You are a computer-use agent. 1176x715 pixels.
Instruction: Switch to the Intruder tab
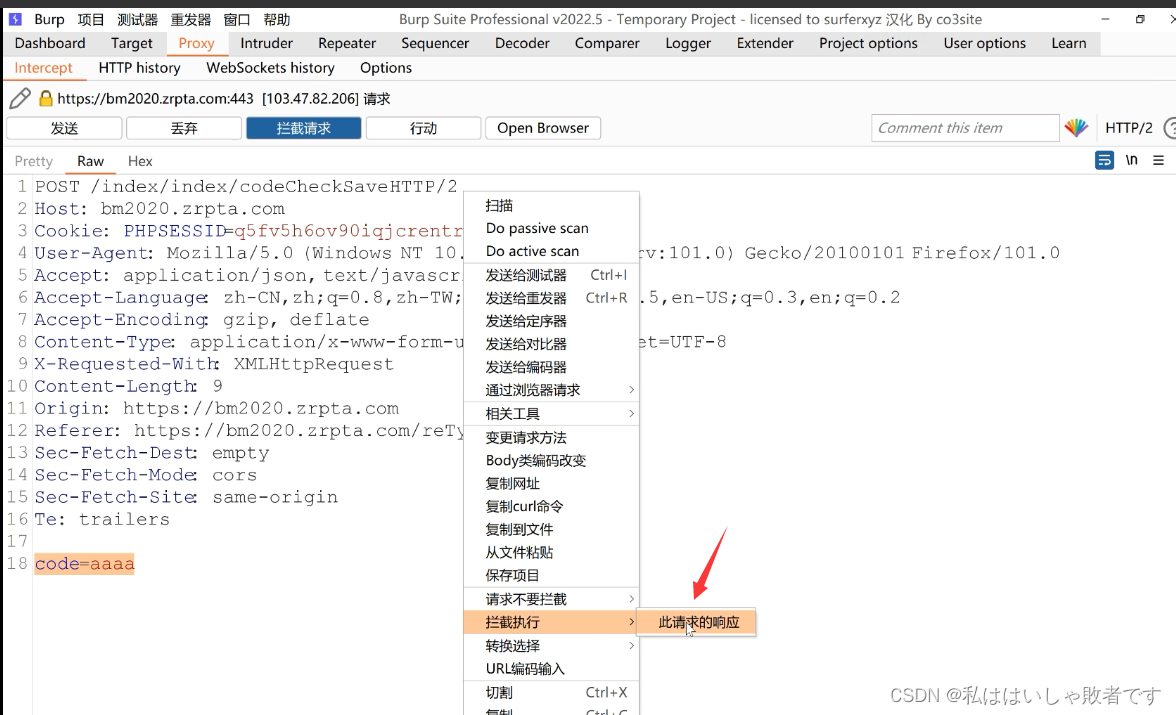tap(266, 44)
